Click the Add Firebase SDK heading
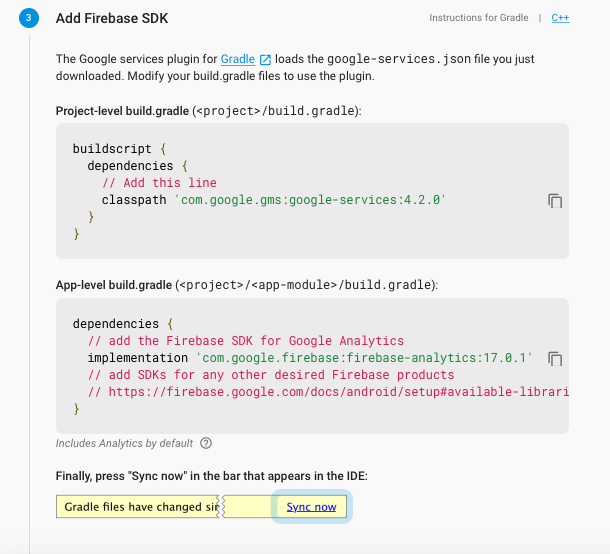 (x=112, y=18)
